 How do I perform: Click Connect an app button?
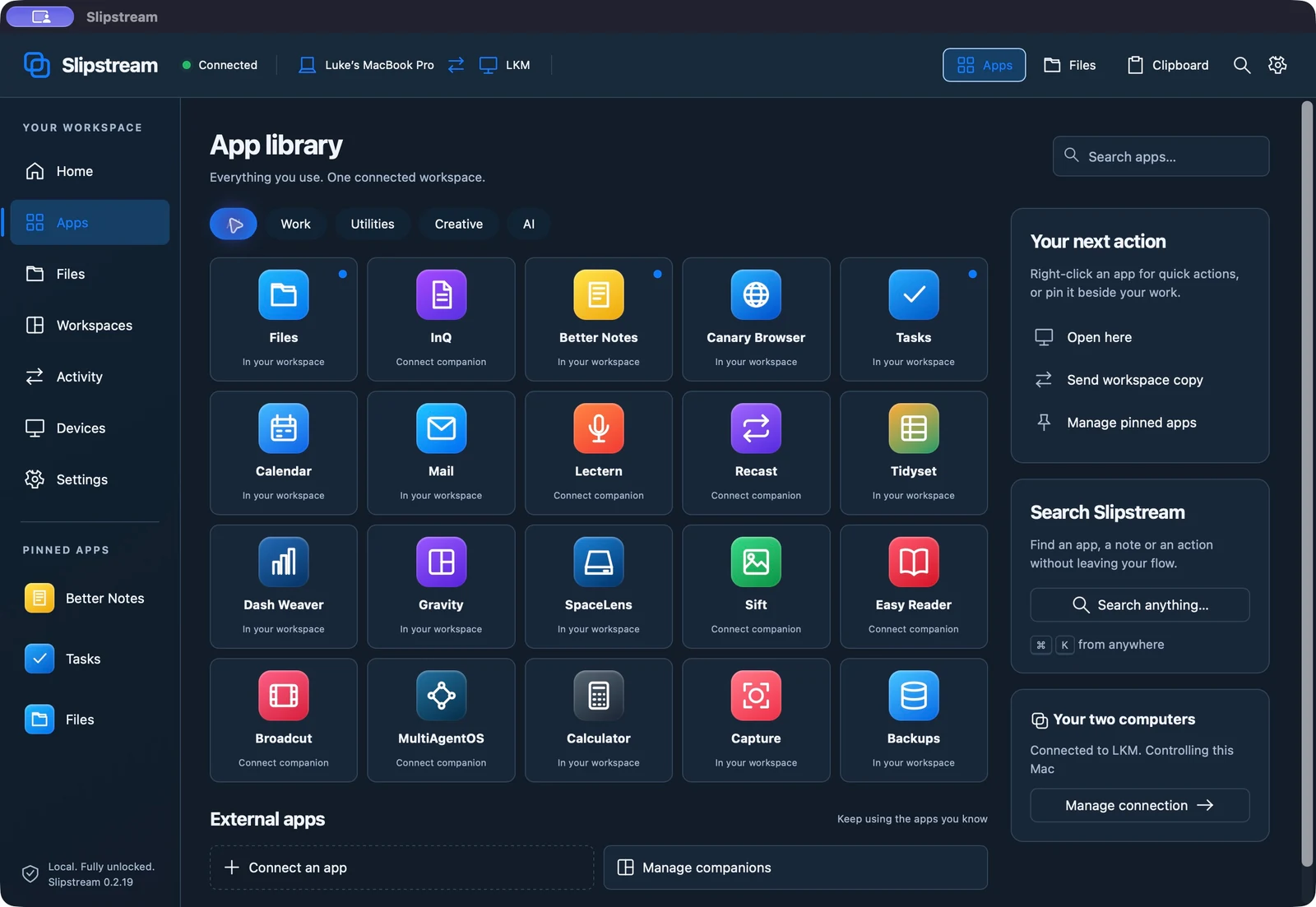[401, 868]
